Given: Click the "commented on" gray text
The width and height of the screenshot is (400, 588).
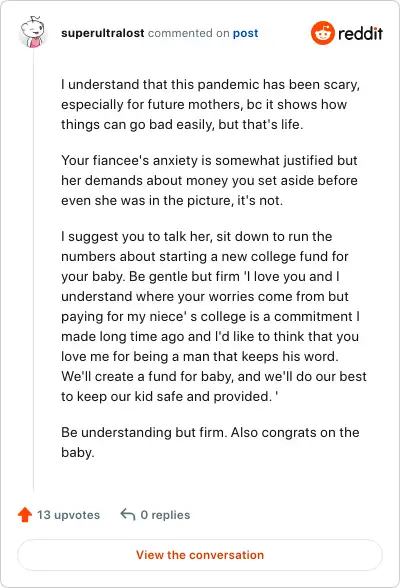Looking at the screenshot, I should (189, 33).
